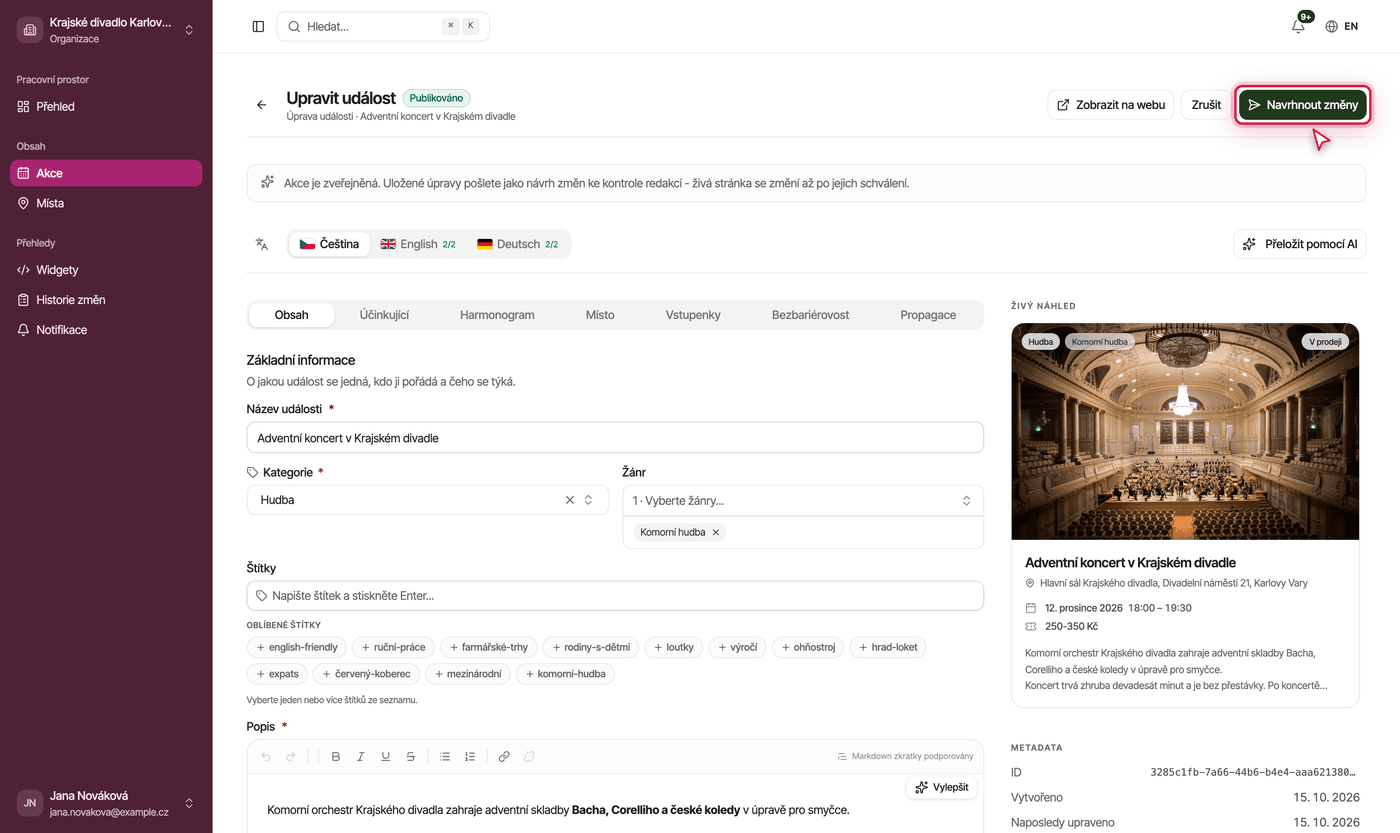
Task: Toggle the sidebar panel icon
Action: point(258,27)
